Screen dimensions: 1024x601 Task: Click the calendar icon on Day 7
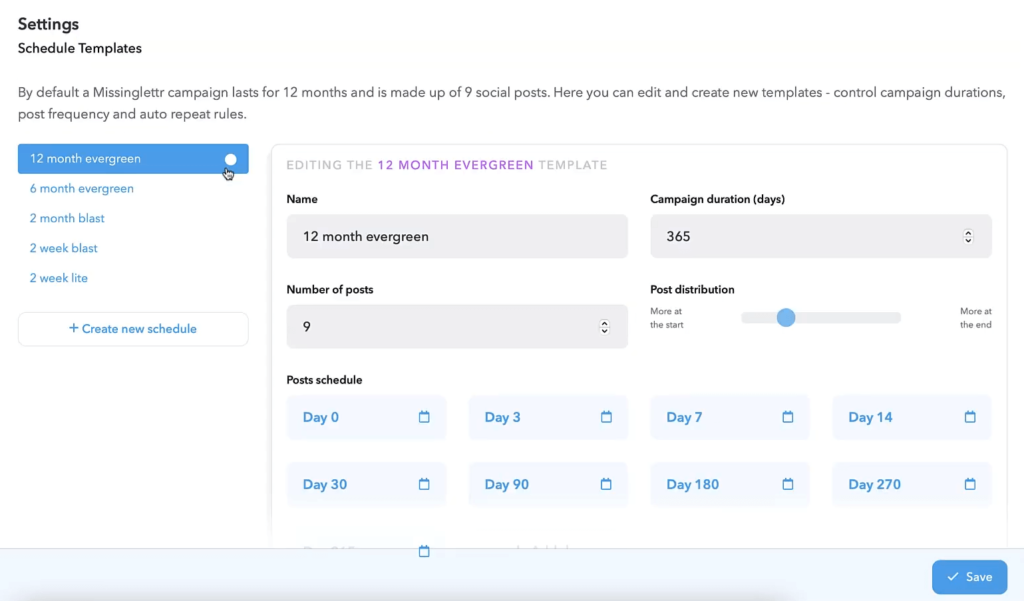tap(788, 417)
